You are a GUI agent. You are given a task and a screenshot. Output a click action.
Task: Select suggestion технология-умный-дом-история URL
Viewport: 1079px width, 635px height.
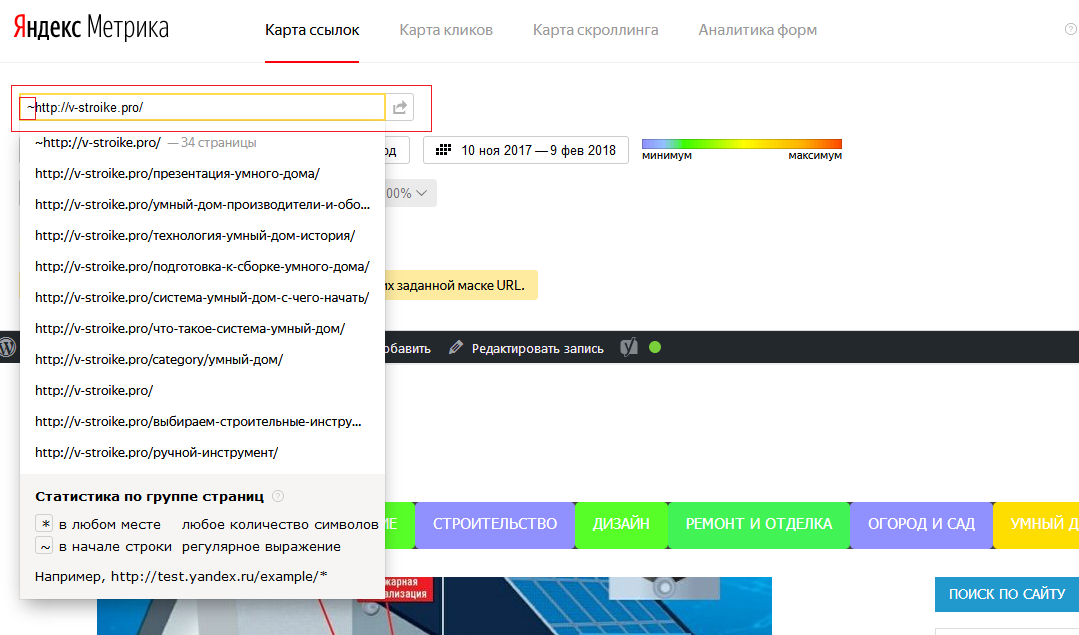pos(202,235)
